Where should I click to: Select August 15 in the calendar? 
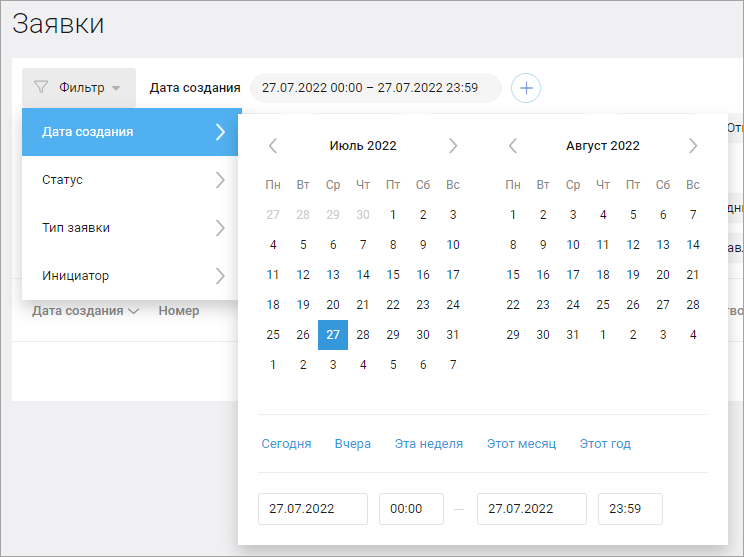click(513, 275)
